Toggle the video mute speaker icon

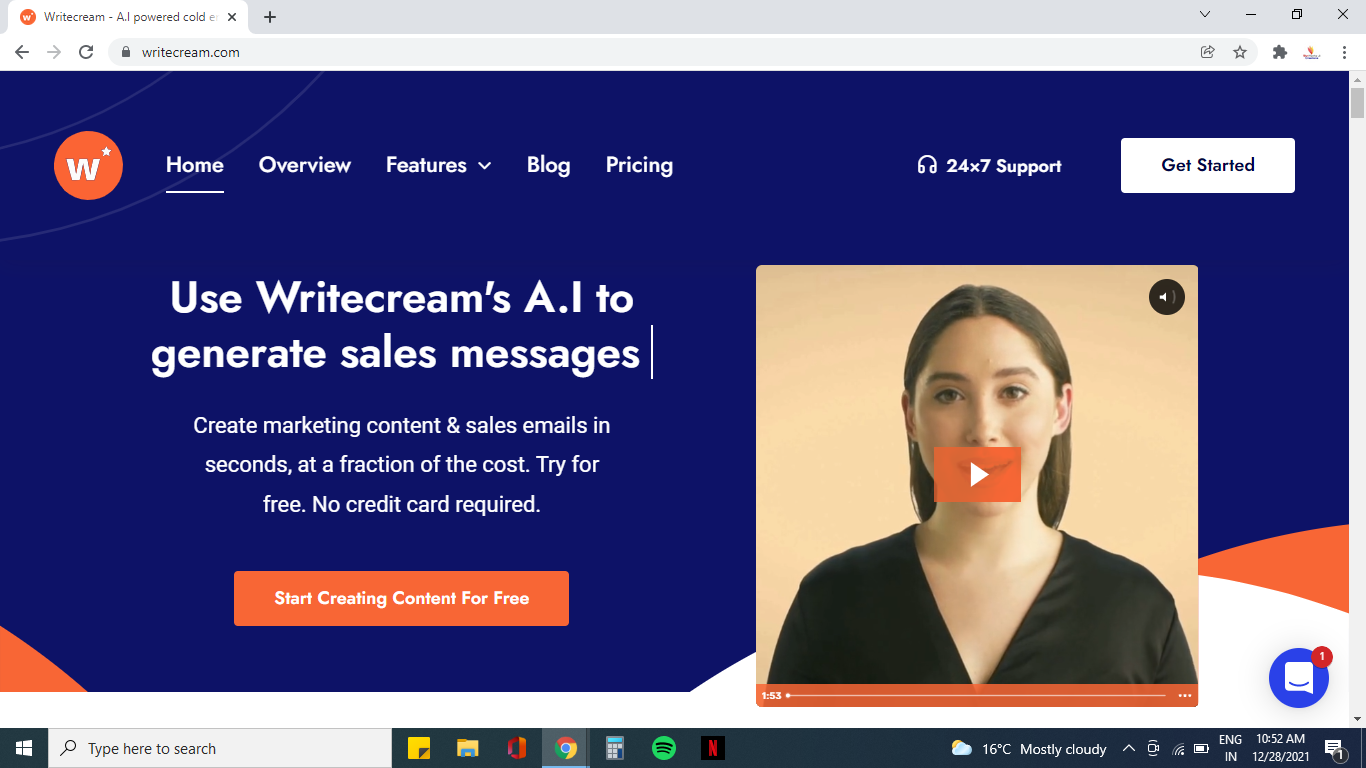1166,297
